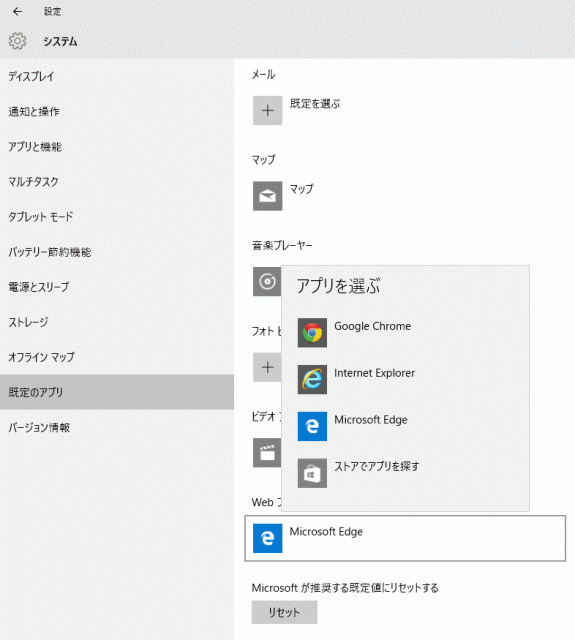
Task: Click the リセット button
Action: coord(284,612)
